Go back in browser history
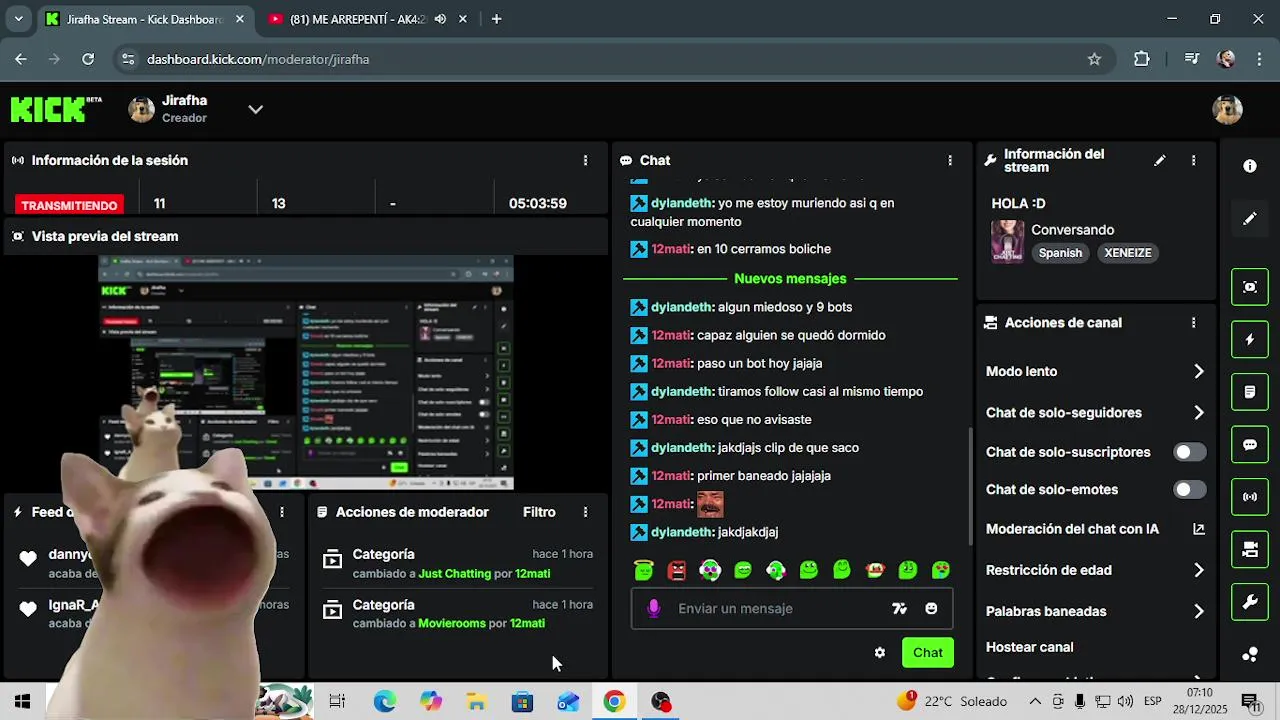This screenshot has width=1280, height=720. point(21,59)
